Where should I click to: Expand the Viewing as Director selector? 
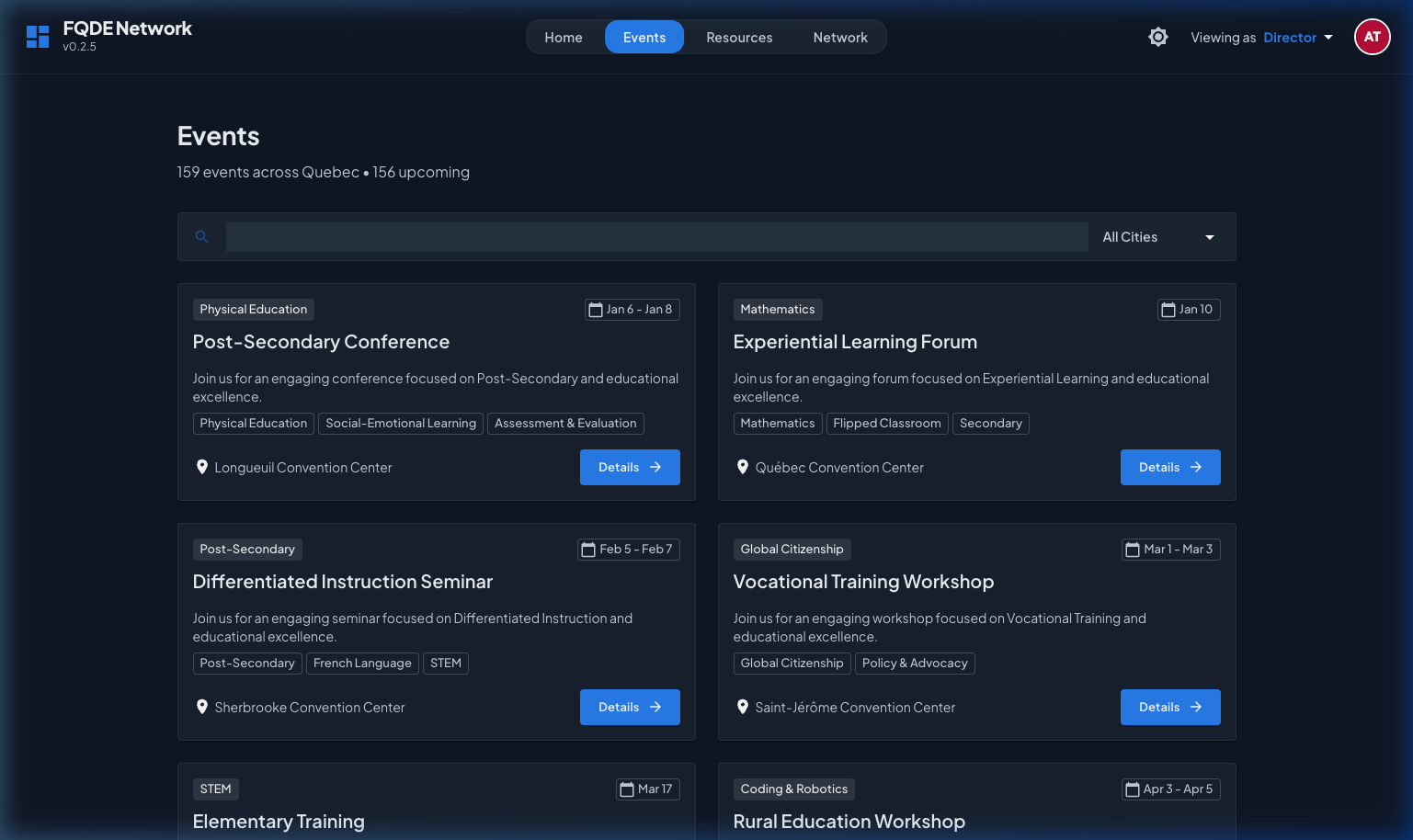pos(1296,37)
